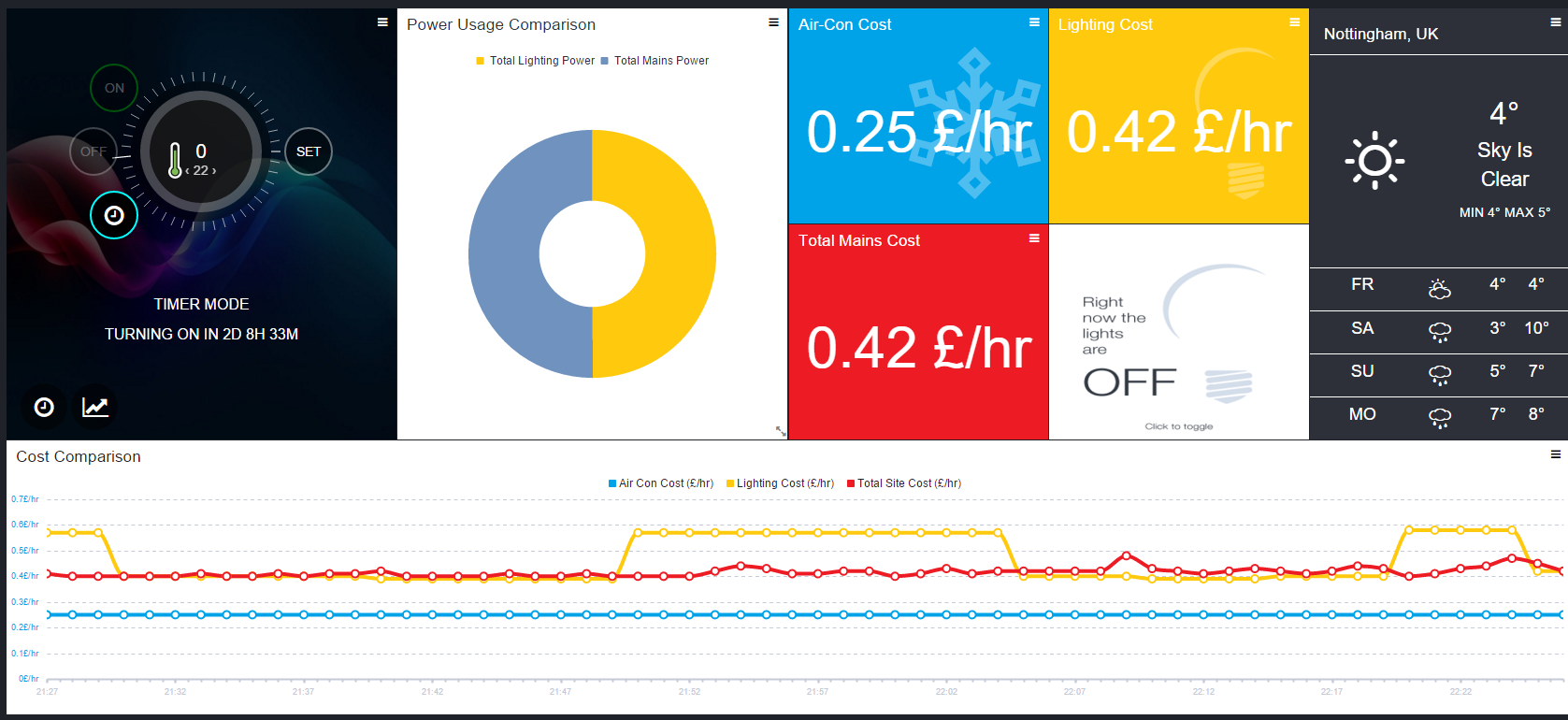
Task: Click Saturday forecast rain icon
Action: click(1440, 332)
